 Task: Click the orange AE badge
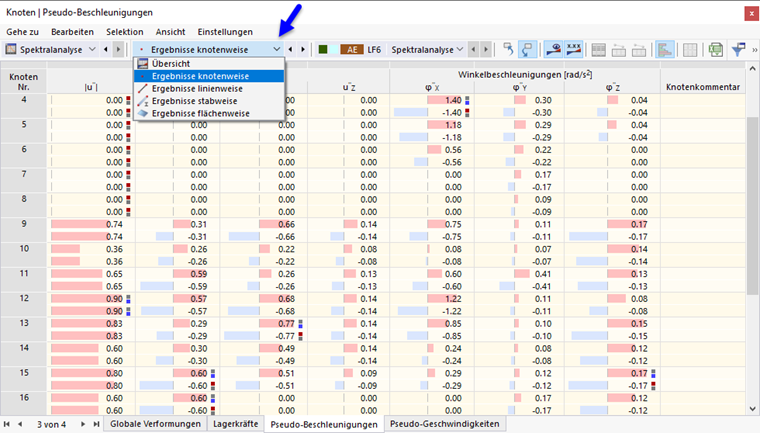point(352,49)
